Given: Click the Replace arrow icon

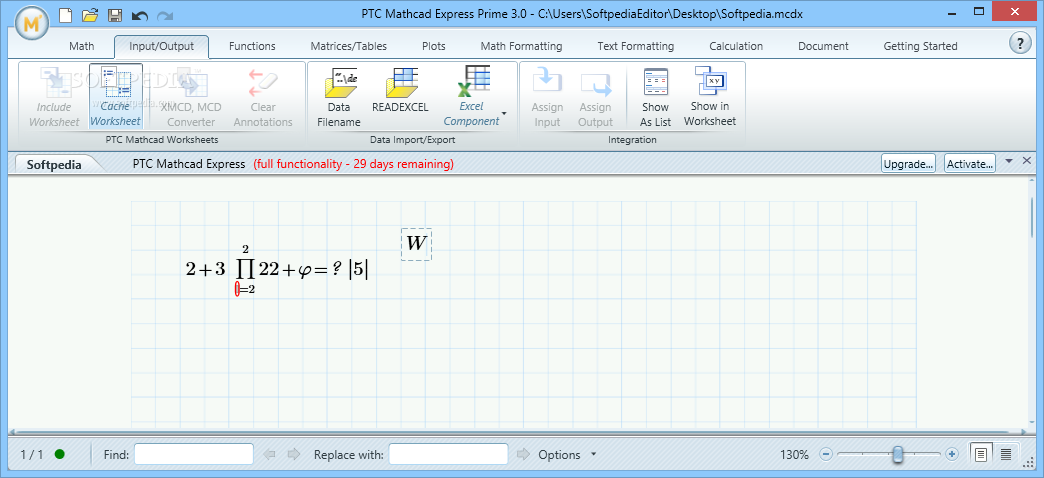Looking at the screenshot, I should point(524,454).
